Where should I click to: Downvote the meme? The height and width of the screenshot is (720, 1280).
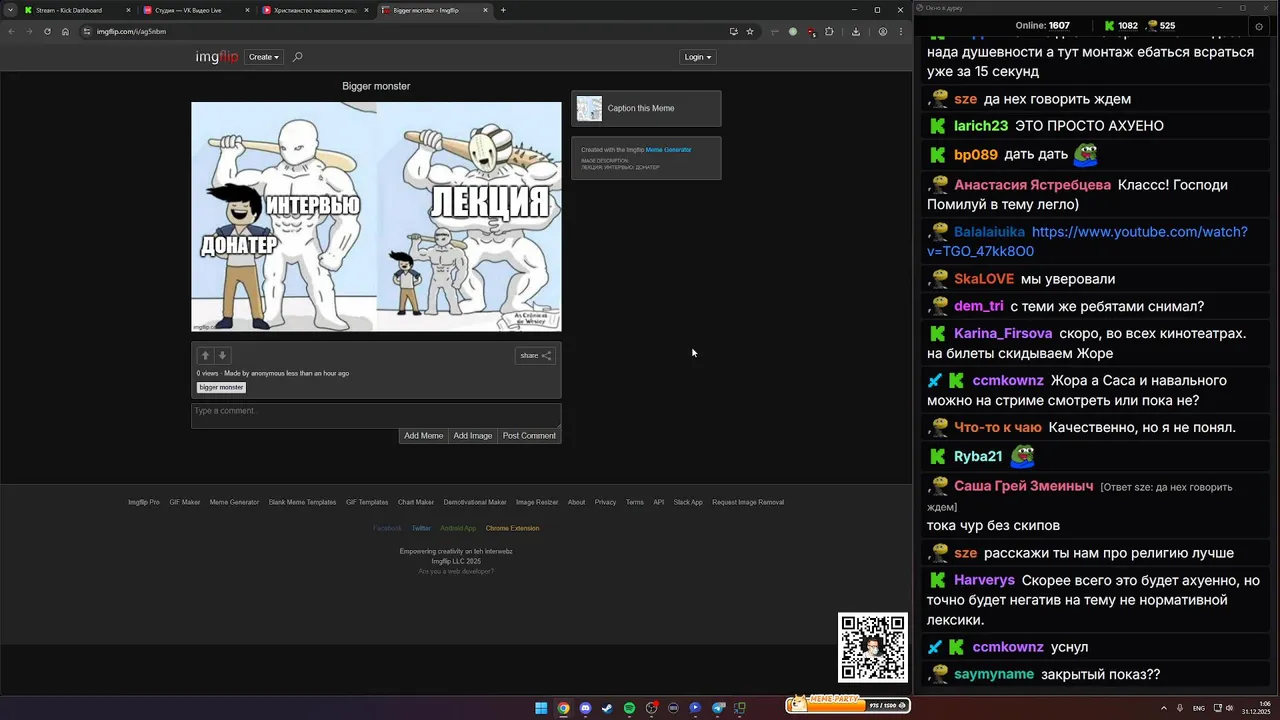(x=223, y=355)
